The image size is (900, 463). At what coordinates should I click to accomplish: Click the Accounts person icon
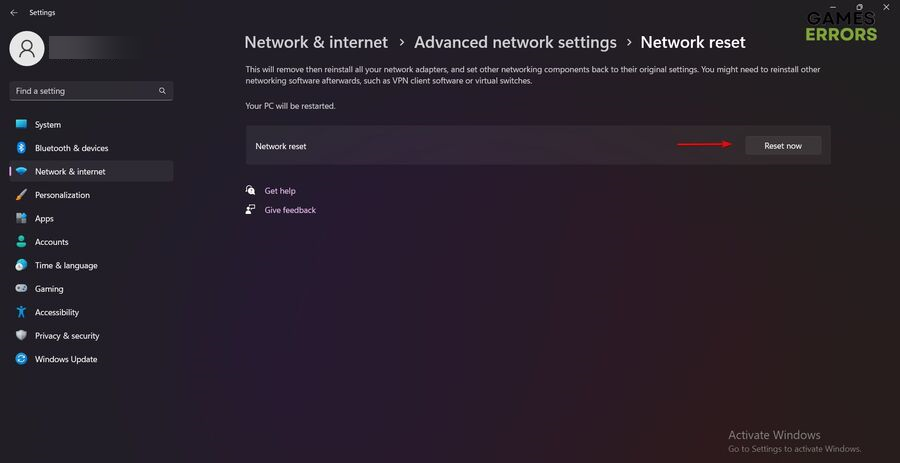(21, 242)
